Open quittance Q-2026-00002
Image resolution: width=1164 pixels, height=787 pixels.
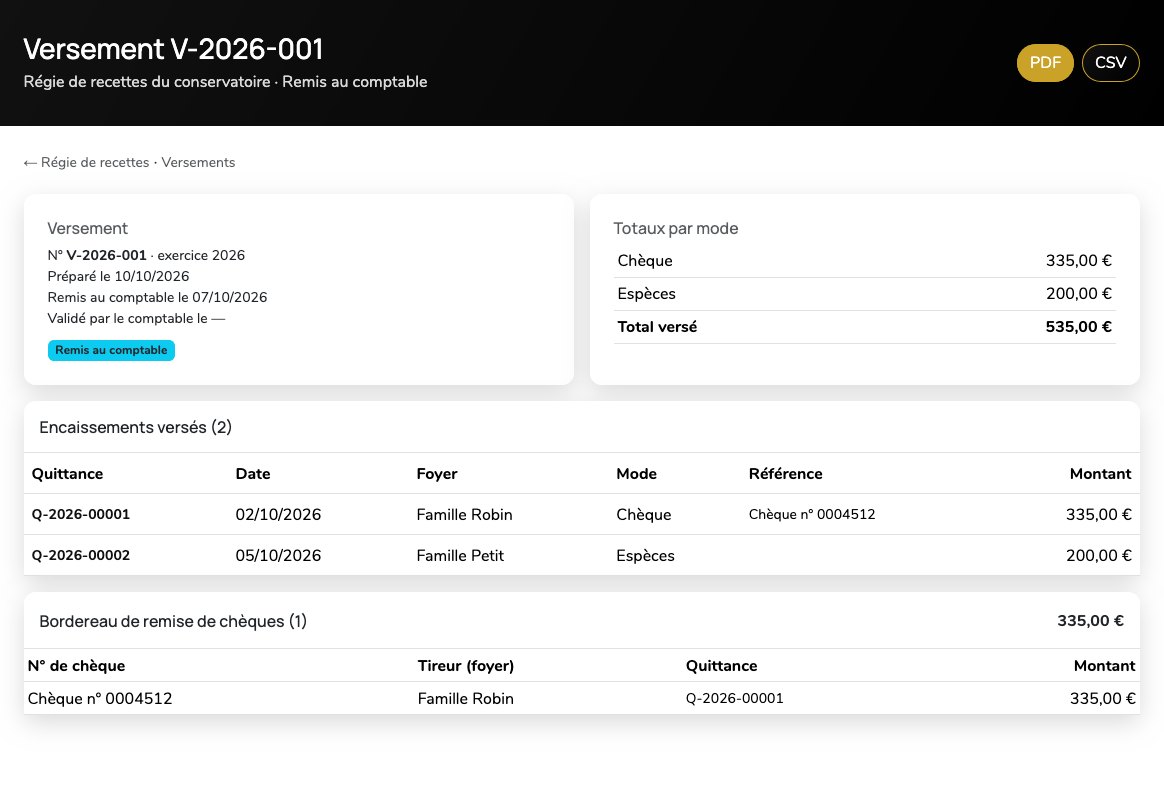click(81, 555)
